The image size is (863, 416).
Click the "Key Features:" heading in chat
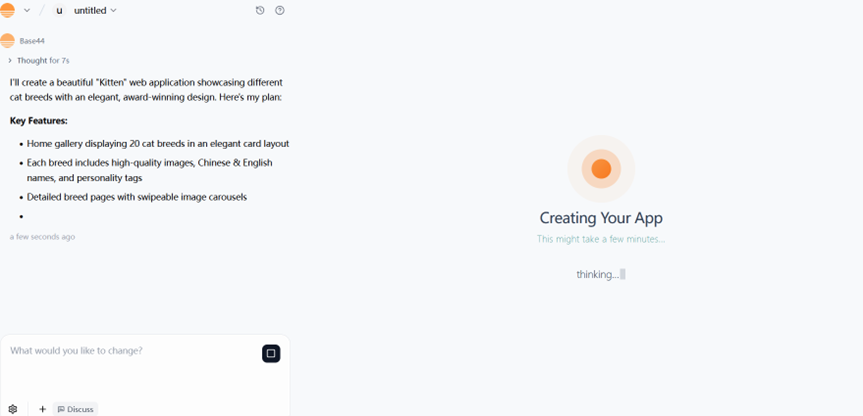pyautogui.click(x=39, y=121)
